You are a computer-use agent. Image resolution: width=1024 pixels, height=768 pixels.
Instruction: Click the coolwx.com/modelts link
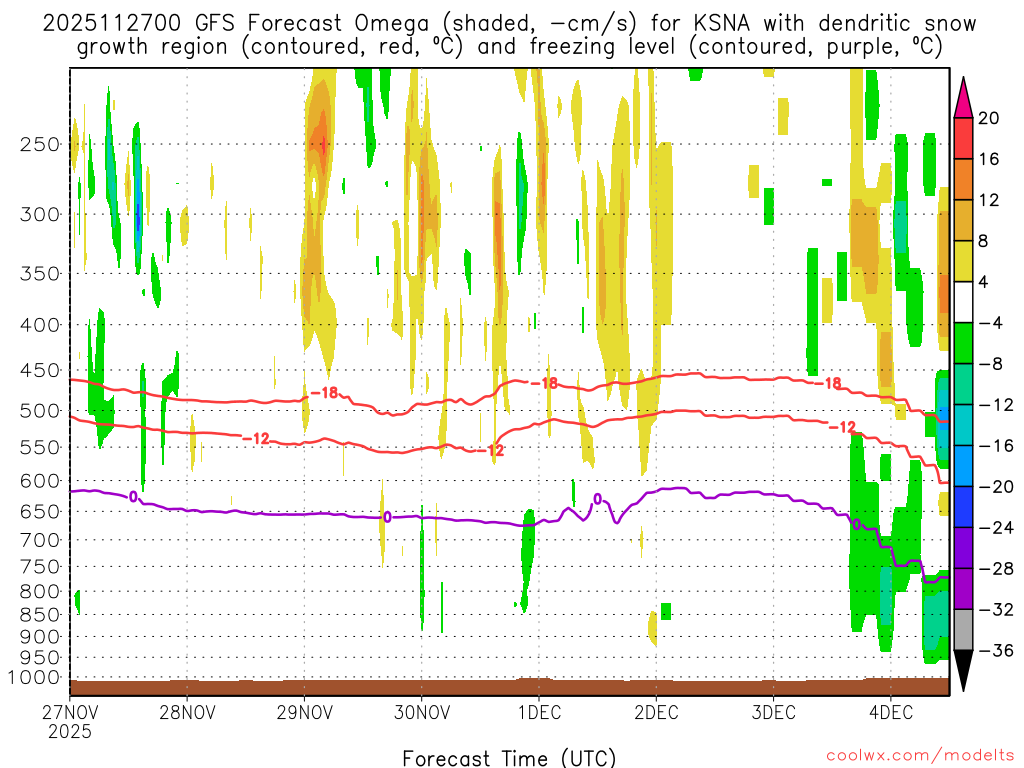pyautogui.click(x=920, y=756)
